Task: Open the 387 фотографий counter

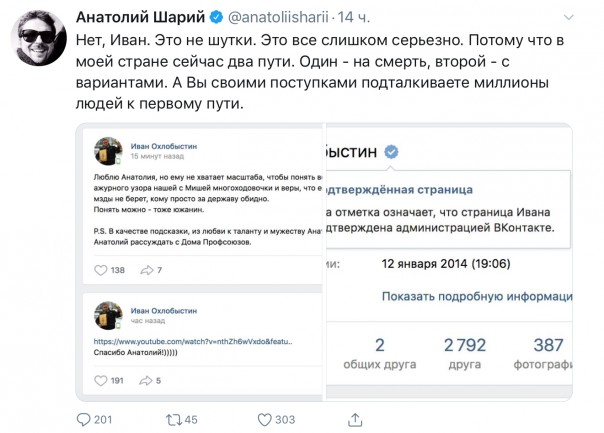Action: pyautogui.click(x=549, y=355)
